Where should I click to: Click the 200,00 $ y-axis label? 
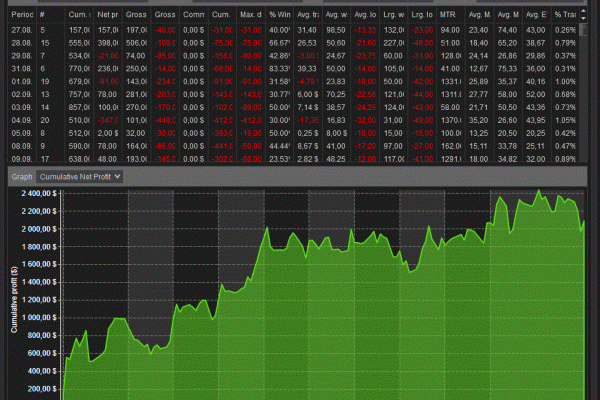point(42,389)
